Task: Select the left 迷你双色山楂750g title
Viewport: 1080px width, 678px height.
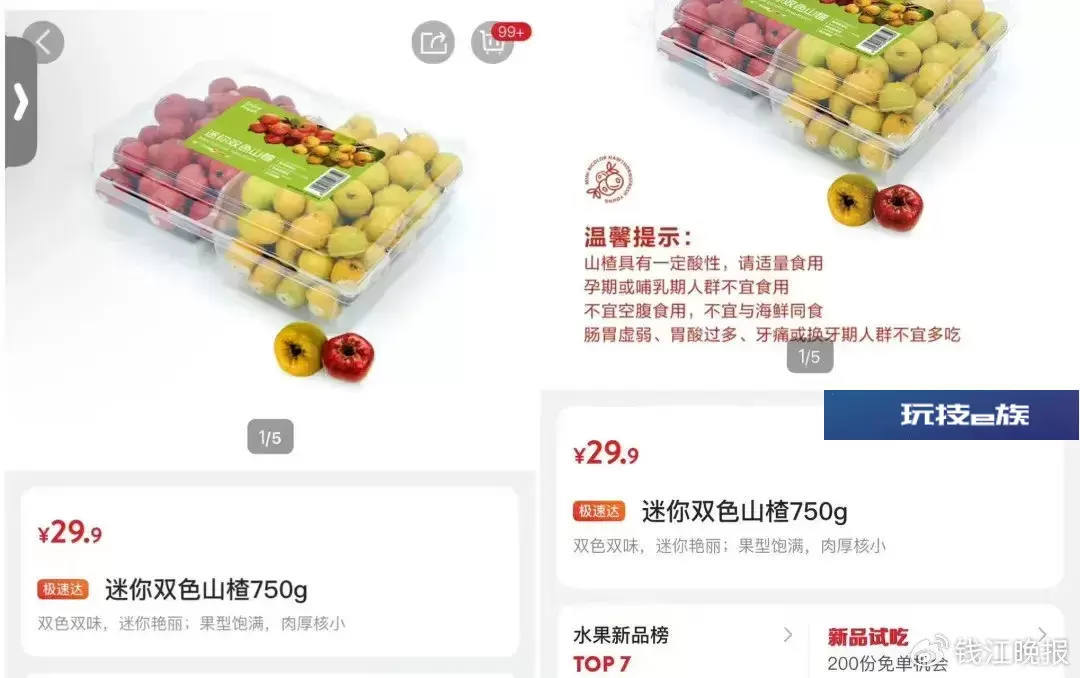Action: pyautogui.click(x=206, y=590)
